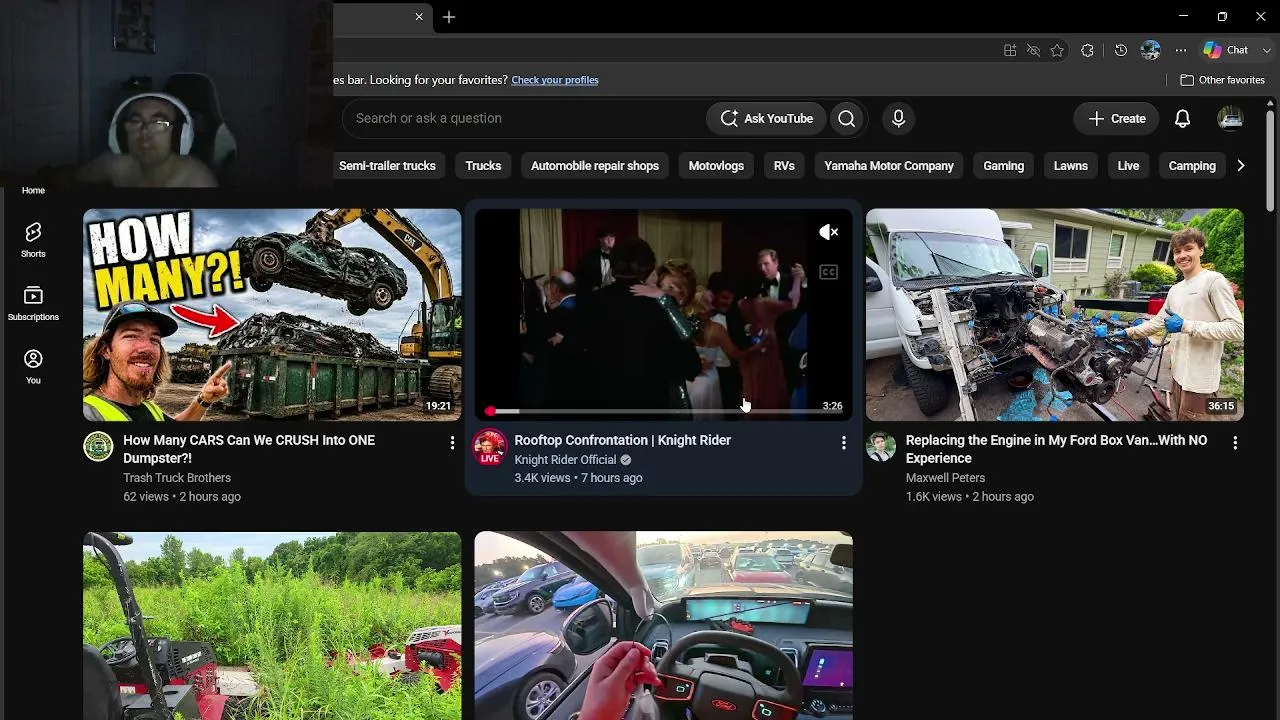Open the video titled Rooftop Confrontation | Knight Rider

coord(622,440)
